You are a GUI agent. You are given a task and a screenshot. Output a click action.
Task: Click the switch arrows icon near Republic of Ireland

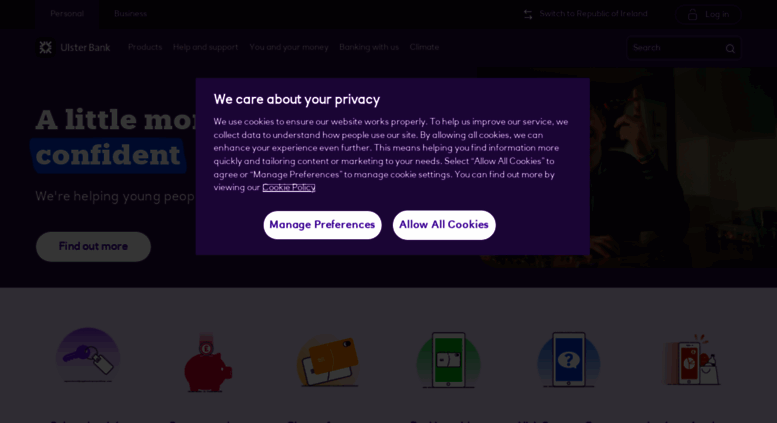pyautogui.click(x=528, y=14)
